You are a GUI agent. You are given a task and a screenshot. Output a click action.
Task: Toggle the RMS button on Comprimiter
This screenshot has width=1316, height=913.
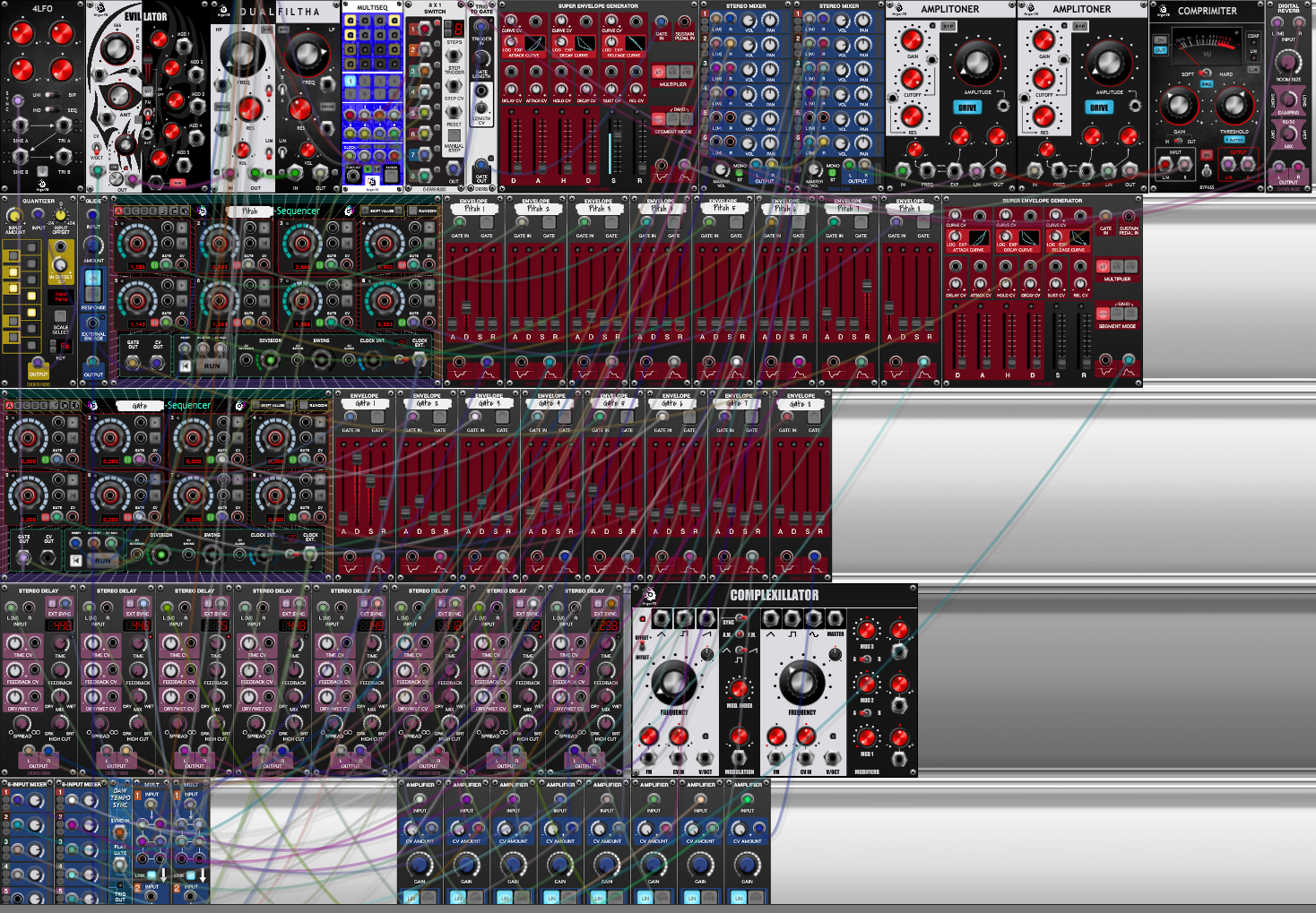1207,84
